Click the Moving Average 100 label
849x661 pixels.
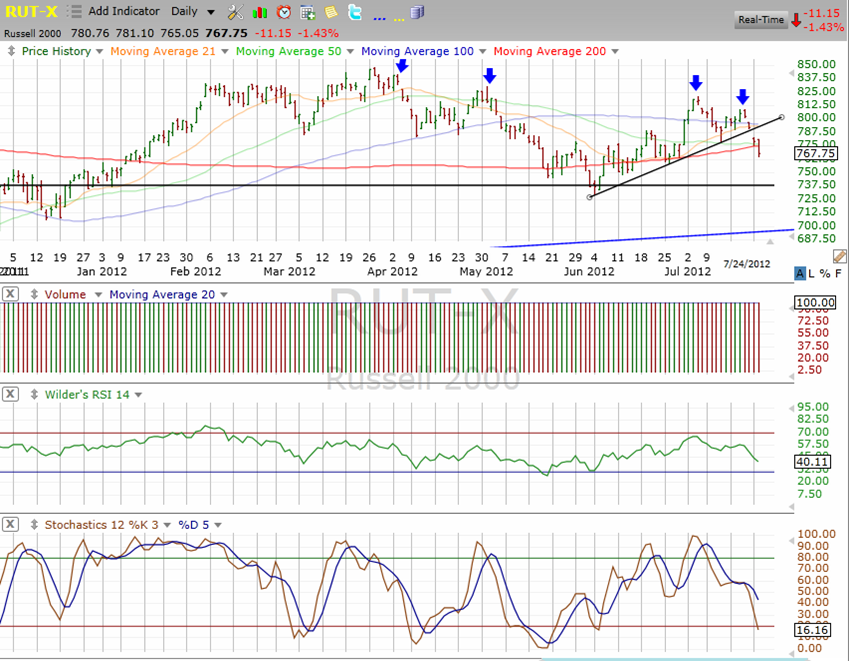click(x=417, y=51)
